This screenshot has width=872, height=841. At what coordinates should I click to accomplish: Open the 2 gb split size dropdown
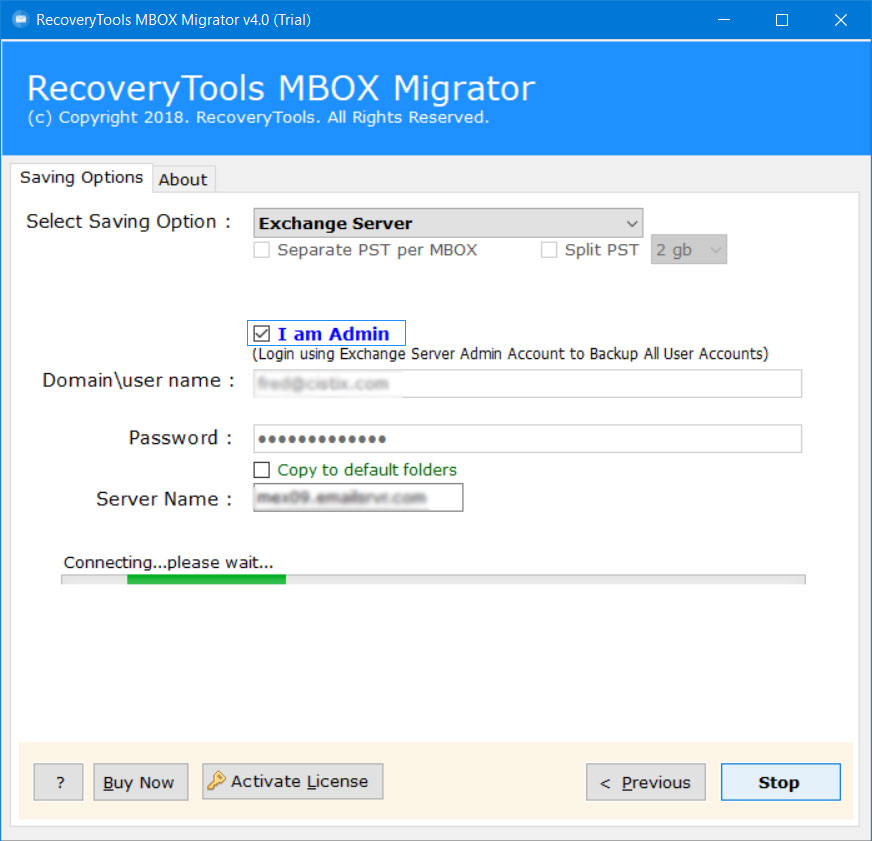(688, 250)
